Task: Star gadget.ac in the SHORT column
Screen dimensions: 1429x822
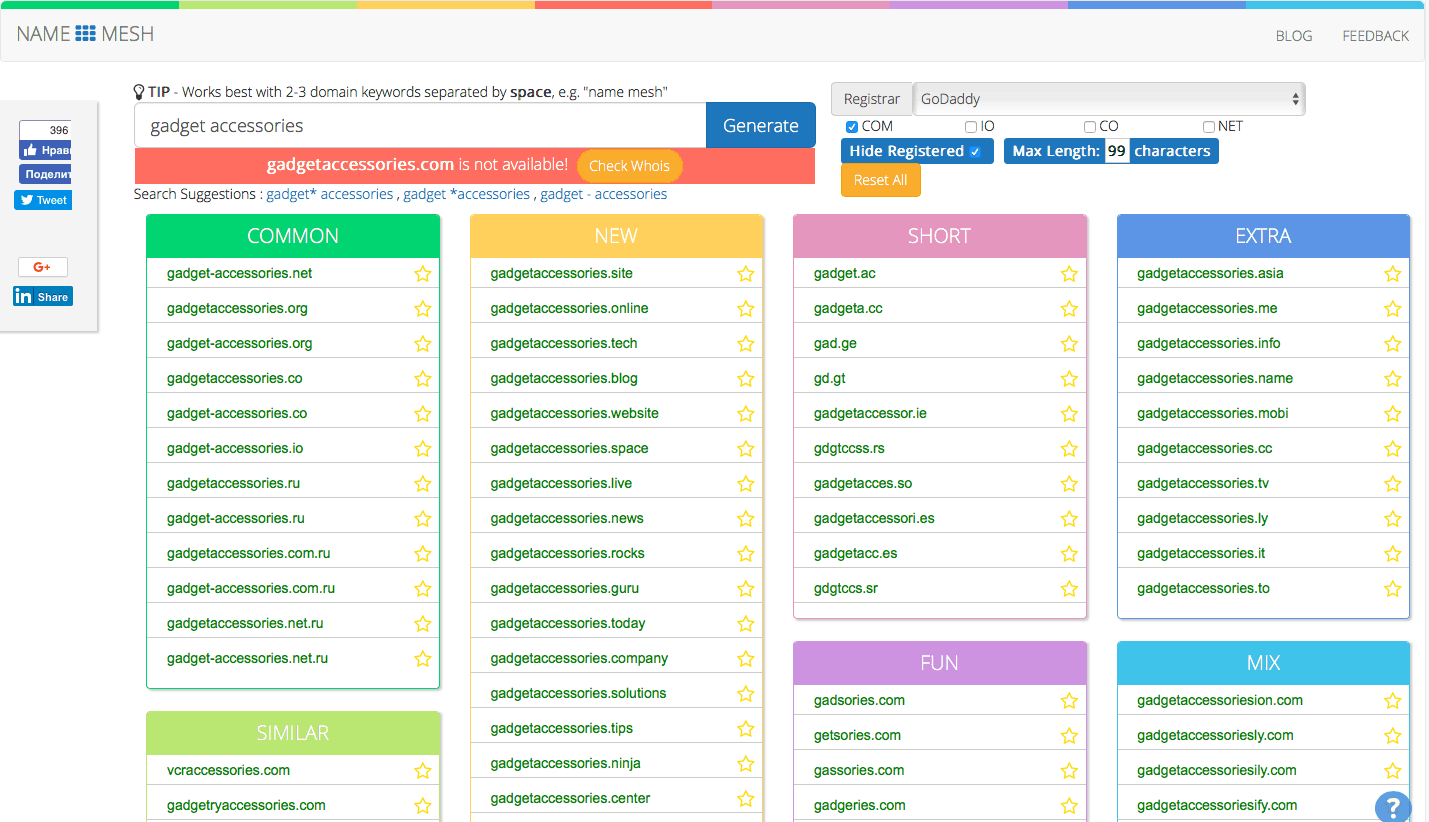Action: pos(1069,272)
